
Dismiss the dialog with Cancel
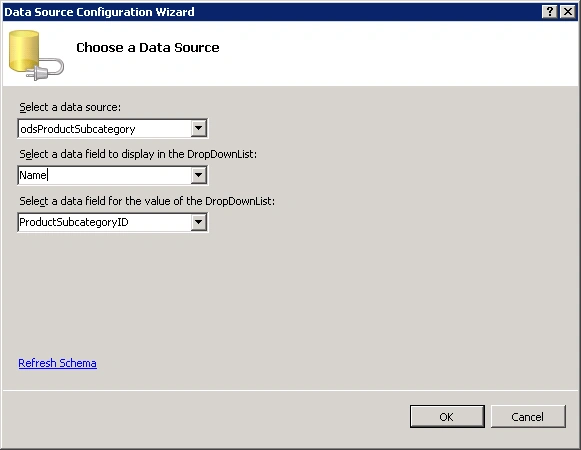point(528,417)
